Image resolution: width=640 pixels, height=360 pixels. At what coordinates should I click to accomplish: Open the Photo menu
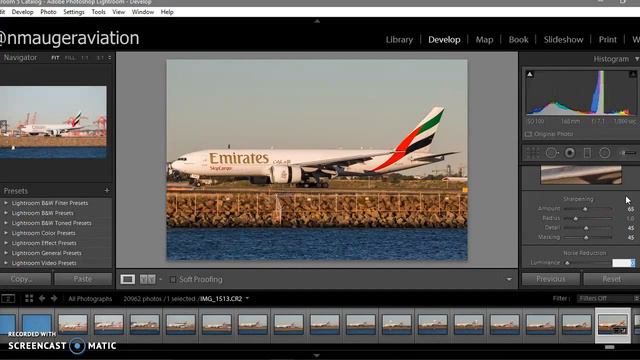coord(48,12)
